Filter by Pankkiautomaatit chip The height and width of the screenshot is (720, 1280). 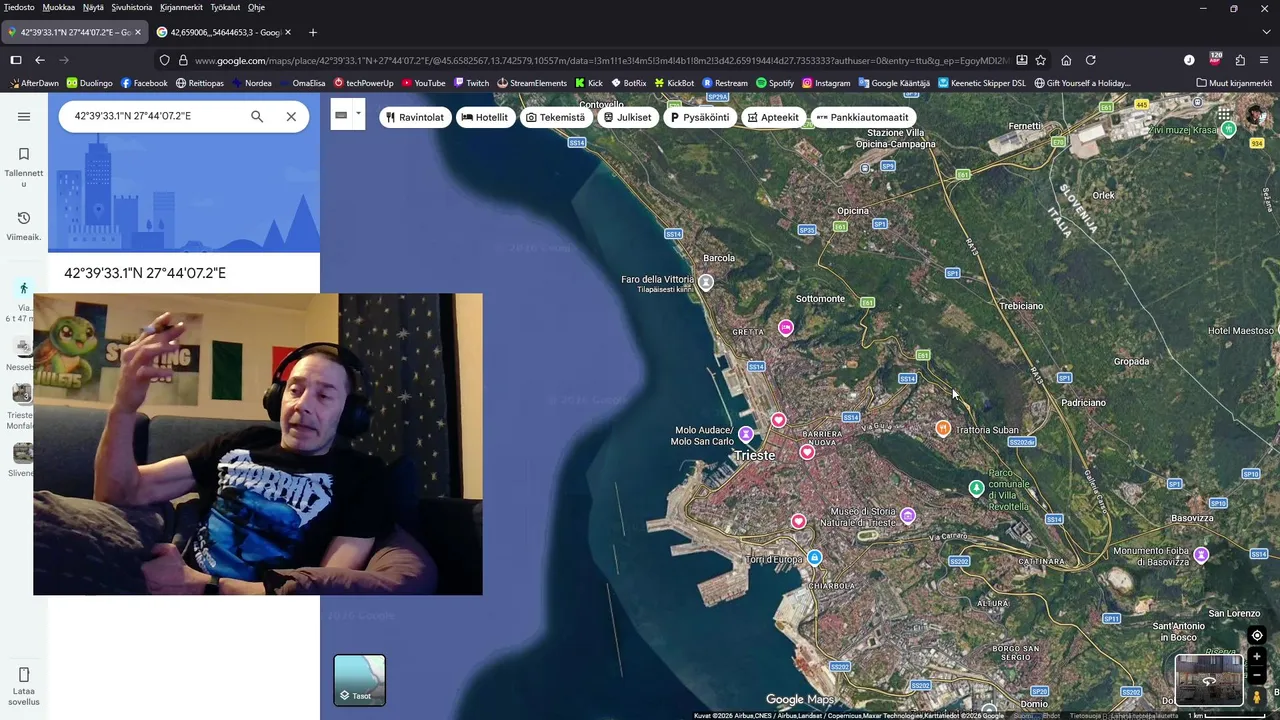863,117
